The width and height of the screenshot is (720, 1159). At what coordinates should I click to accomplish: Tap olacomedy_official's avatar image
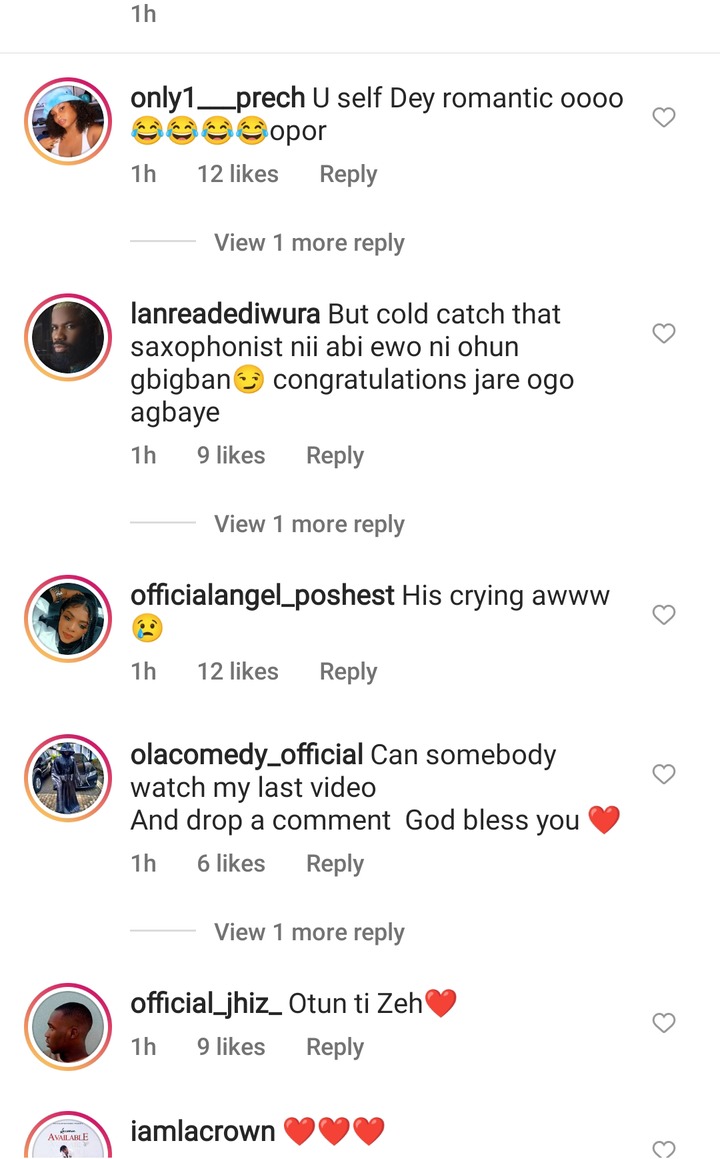click(x=68, y=777)
